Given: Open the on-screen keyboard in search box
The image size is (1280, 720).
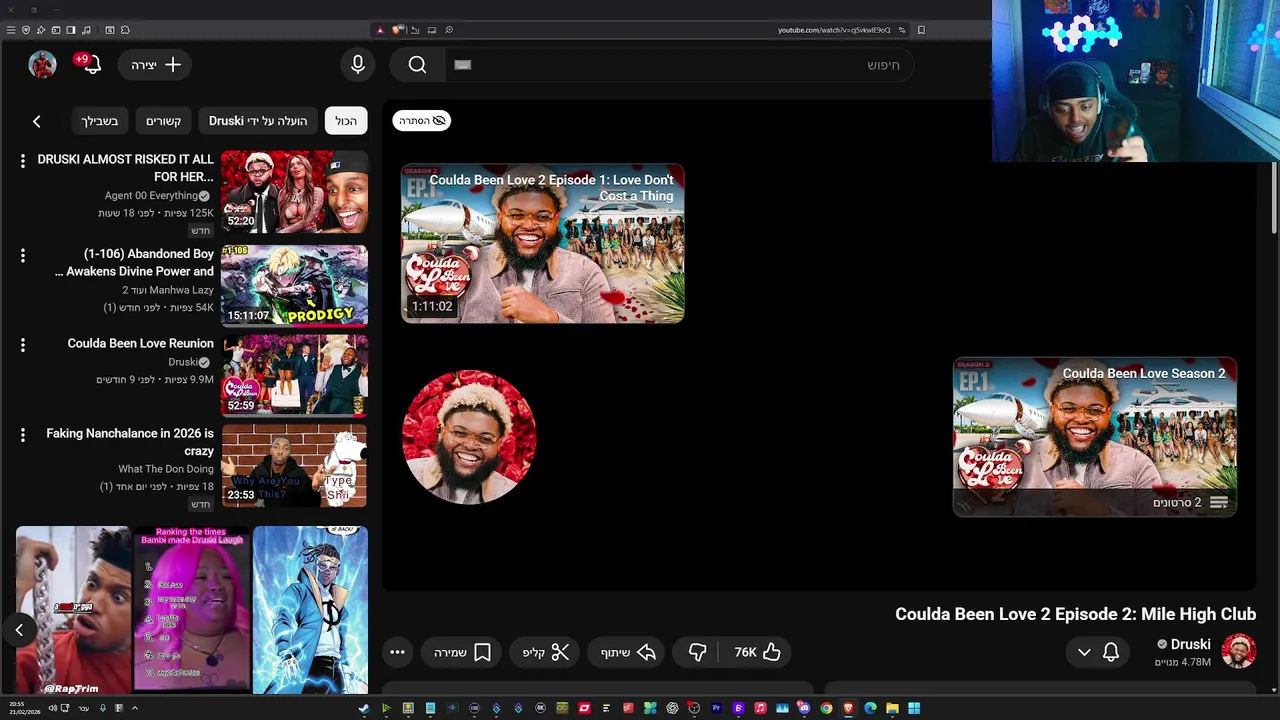Looking at the screenshot, I should [x=462, y=65].
